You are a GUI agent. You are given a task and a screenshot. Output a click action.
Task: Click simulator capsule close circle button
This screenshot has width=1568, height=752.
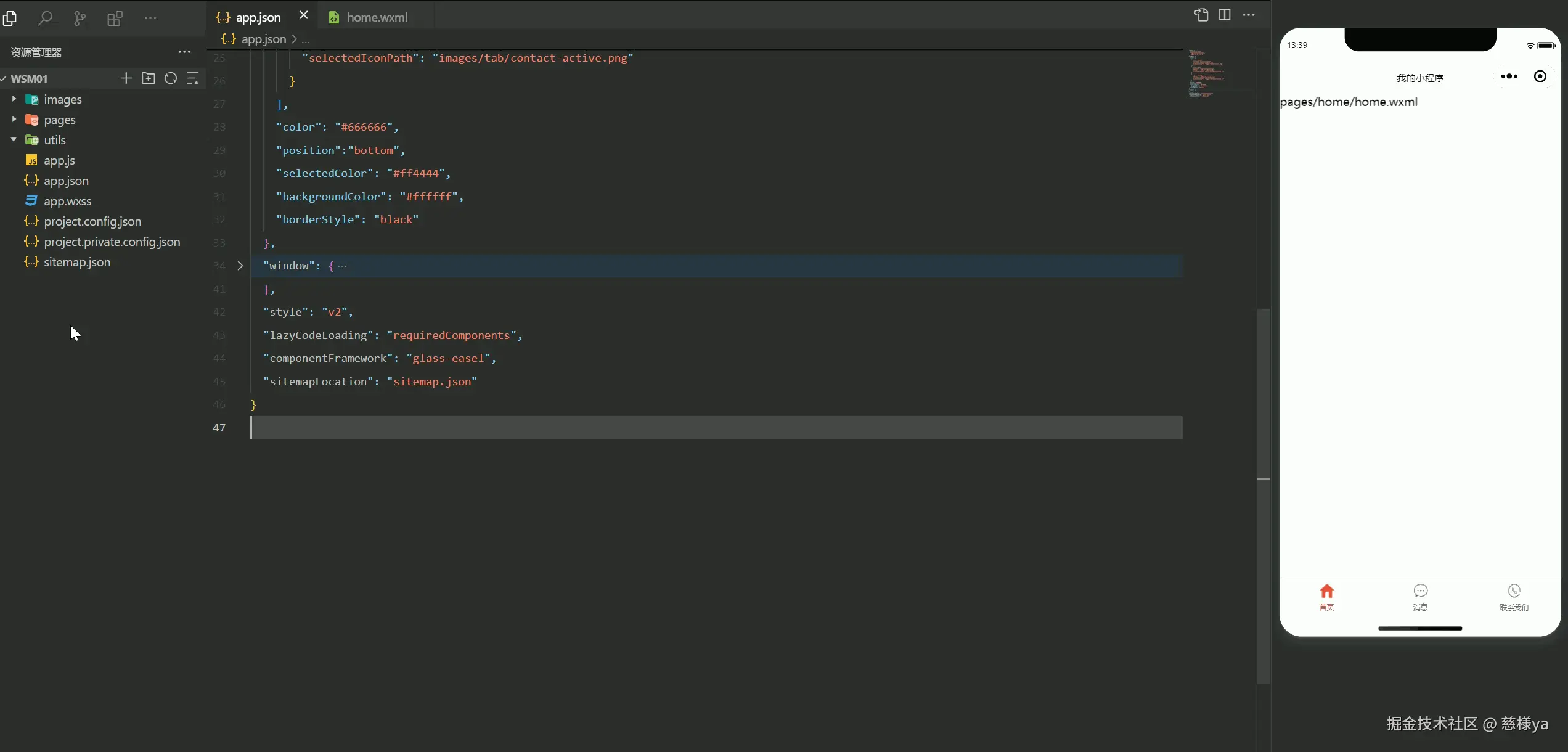(x=1540, y=76)
